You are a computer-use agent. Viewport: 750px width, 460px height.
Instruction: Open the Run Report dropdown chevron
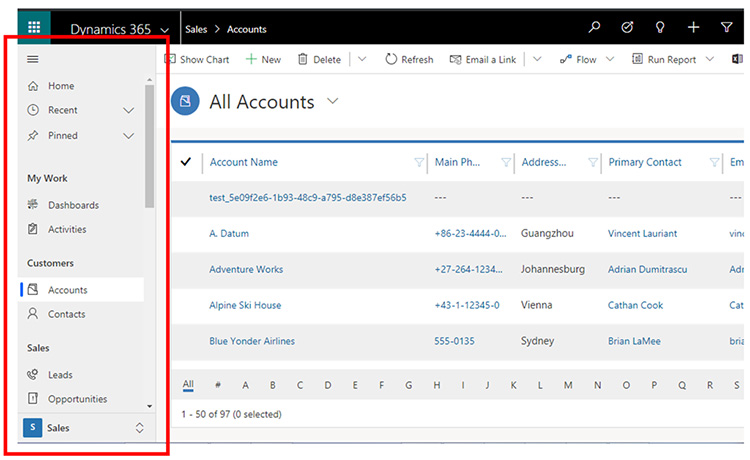(x=710, y=59)
